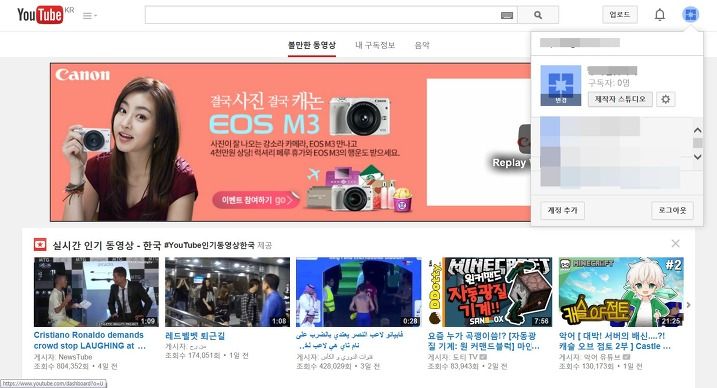Open Cristiano Ronaldo demands title link

[90, 340]
